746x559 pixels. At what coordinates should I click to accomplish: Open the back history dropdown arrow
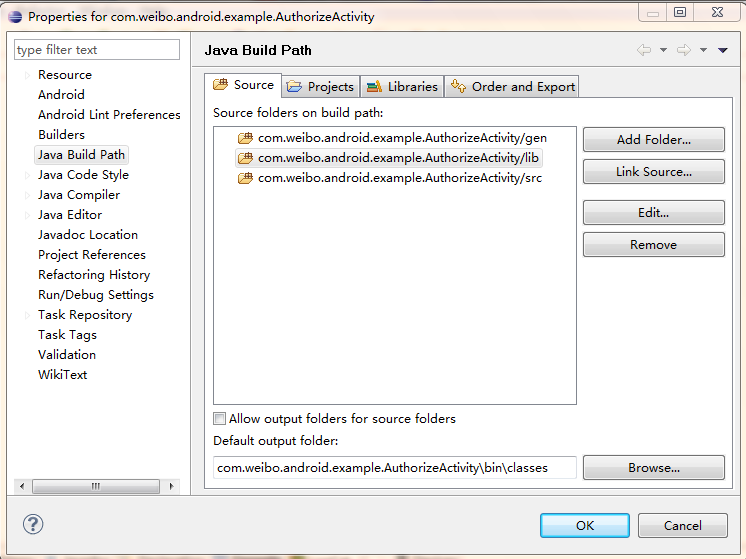[663, 50]
